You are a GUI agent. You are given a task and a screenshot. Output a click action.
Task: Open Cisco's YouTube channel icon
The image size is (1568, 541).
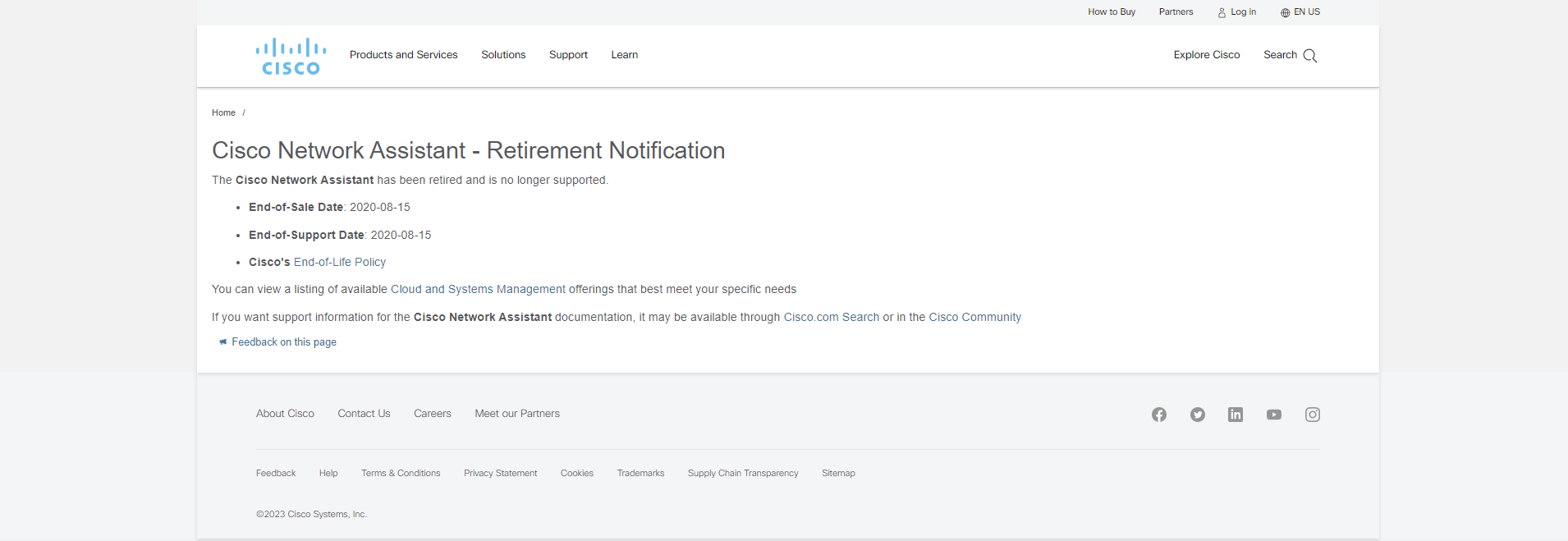click(x=1274, y=415)
